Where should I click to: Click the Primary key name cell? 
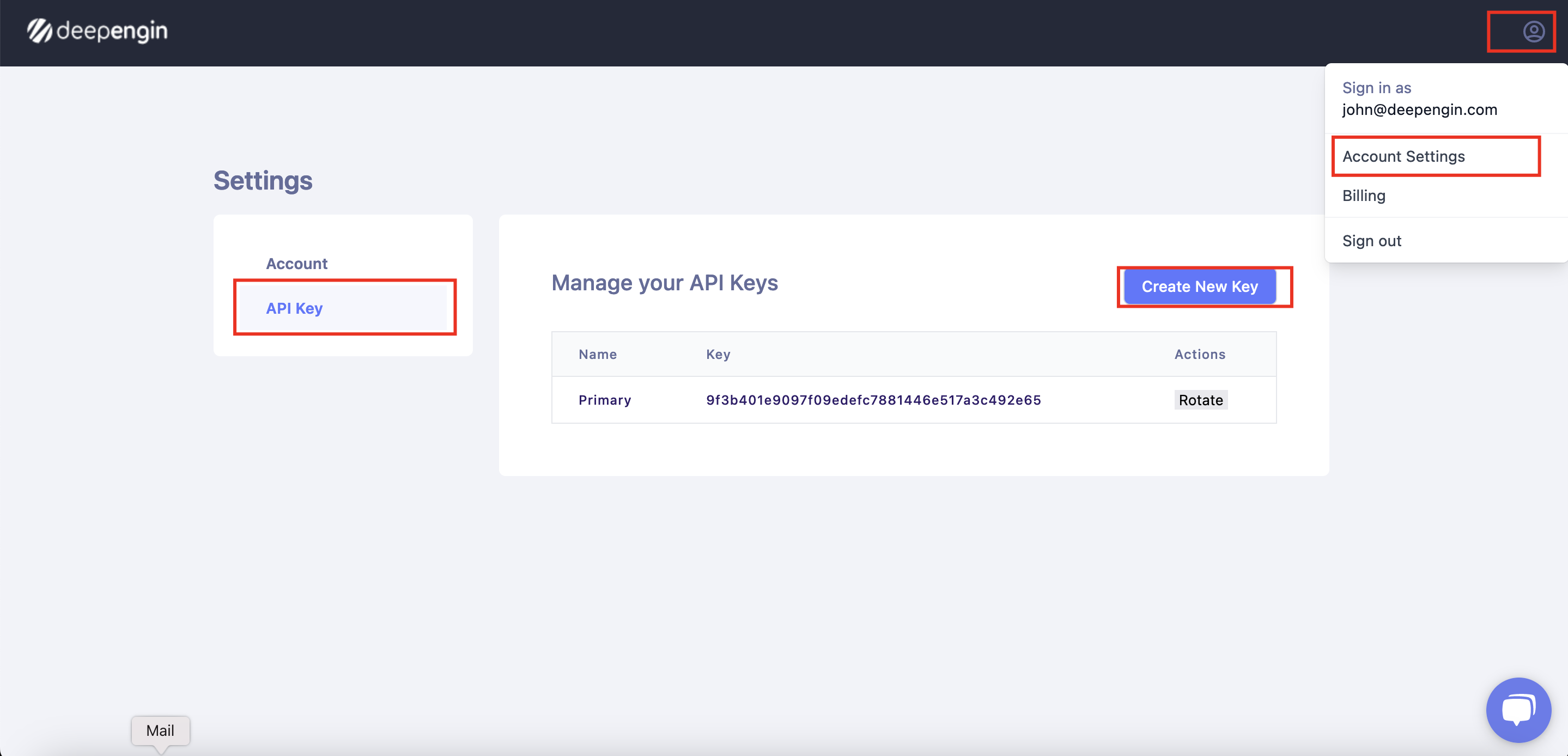pos(604,400)
